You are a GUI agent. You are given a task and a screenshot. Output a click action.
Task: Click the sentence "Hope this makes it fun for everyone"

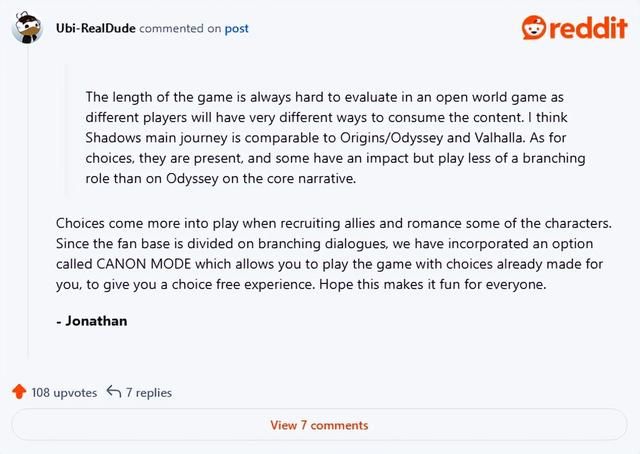(444, 285)
